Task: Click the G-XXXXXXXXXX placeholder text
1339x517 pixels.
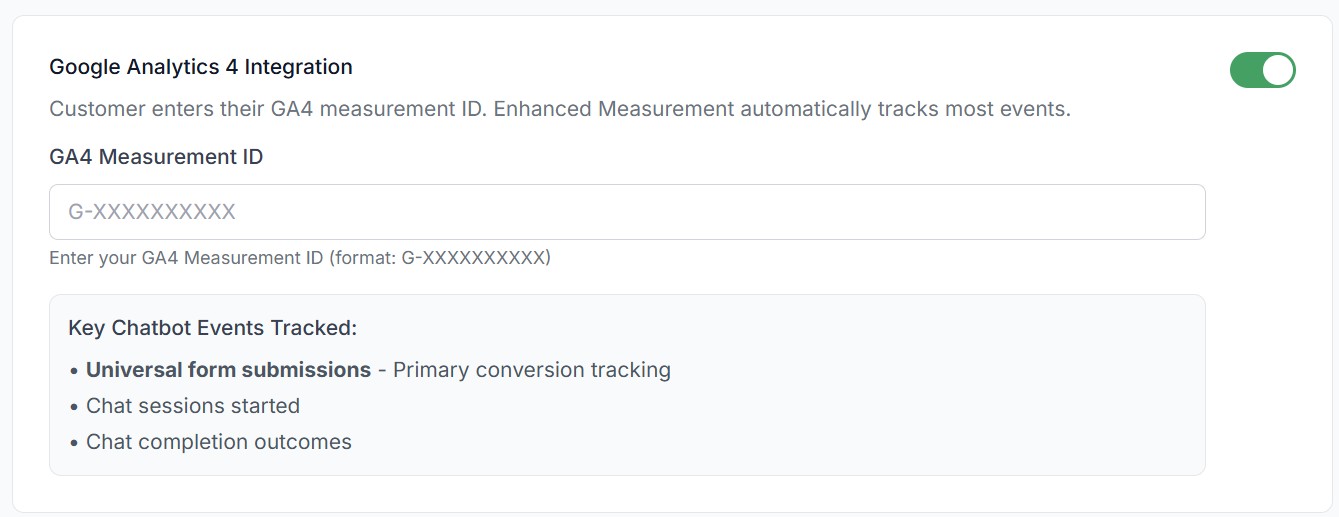Action: point(152,212)
